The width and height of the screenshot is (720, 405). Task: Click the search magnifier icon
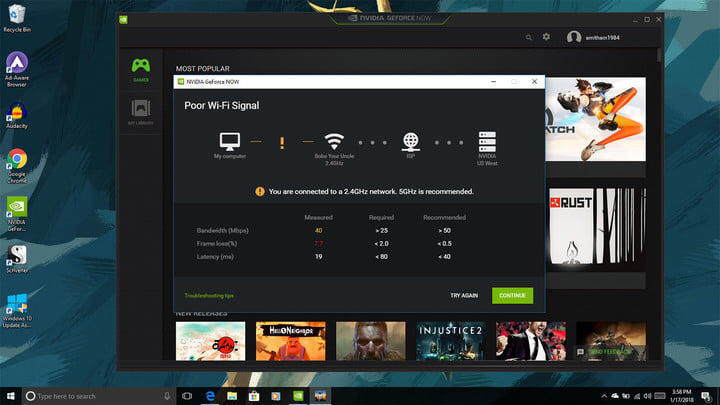[529, 38]
